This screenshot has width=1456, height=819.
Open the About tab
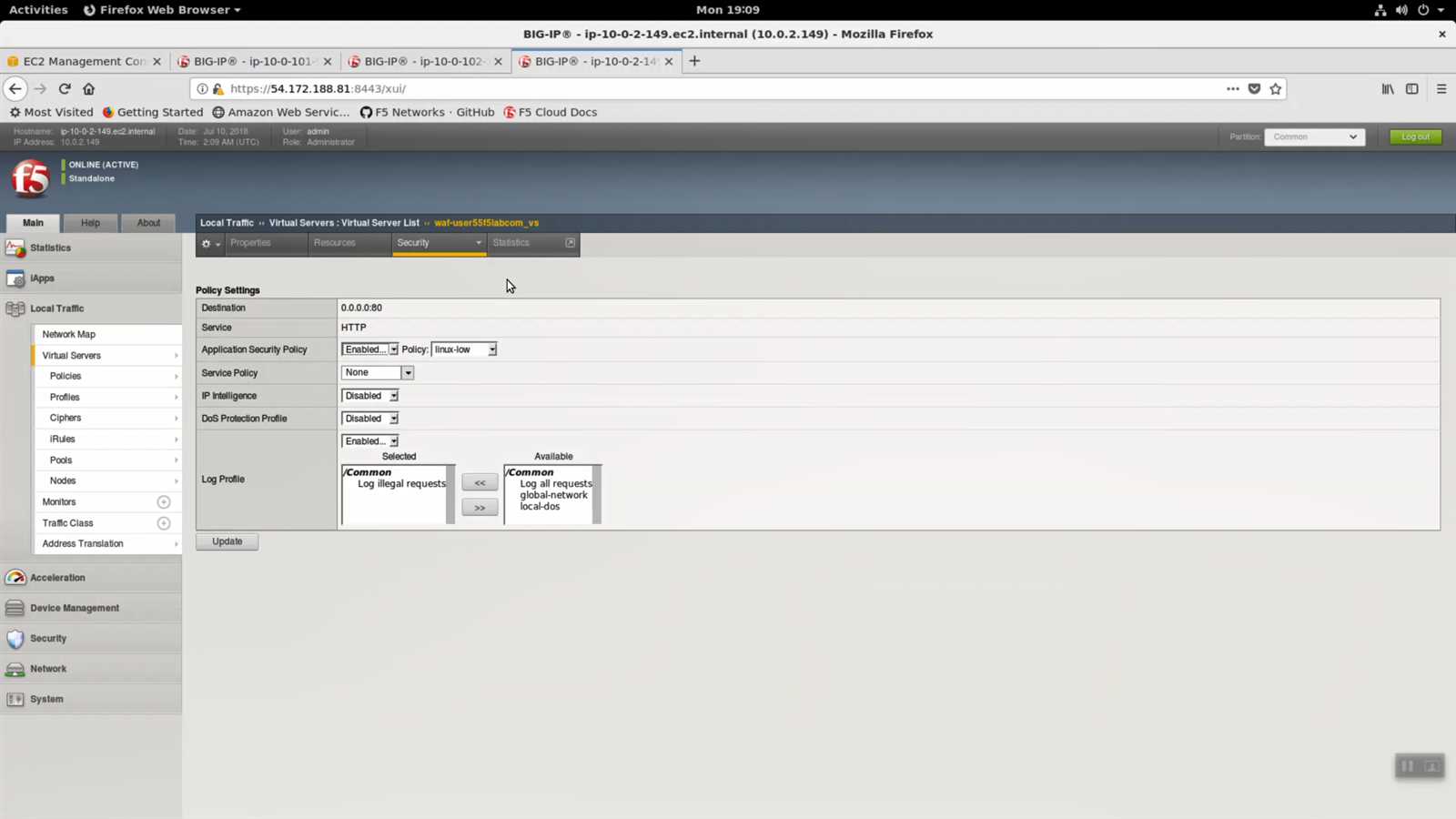(x=148, y=223)
